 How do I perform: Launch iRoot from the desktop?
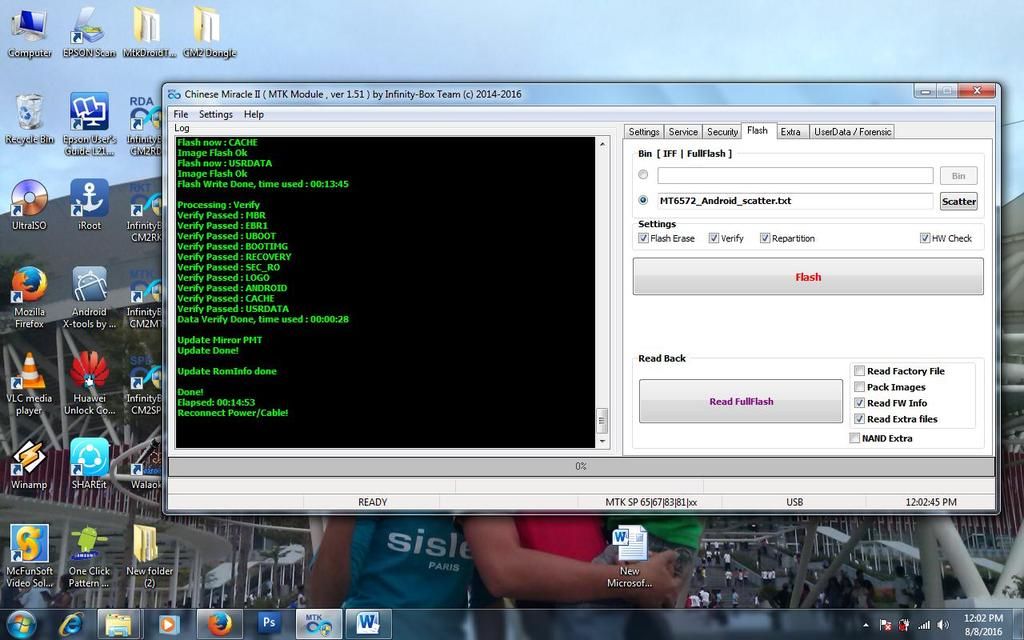coord(89,199)
